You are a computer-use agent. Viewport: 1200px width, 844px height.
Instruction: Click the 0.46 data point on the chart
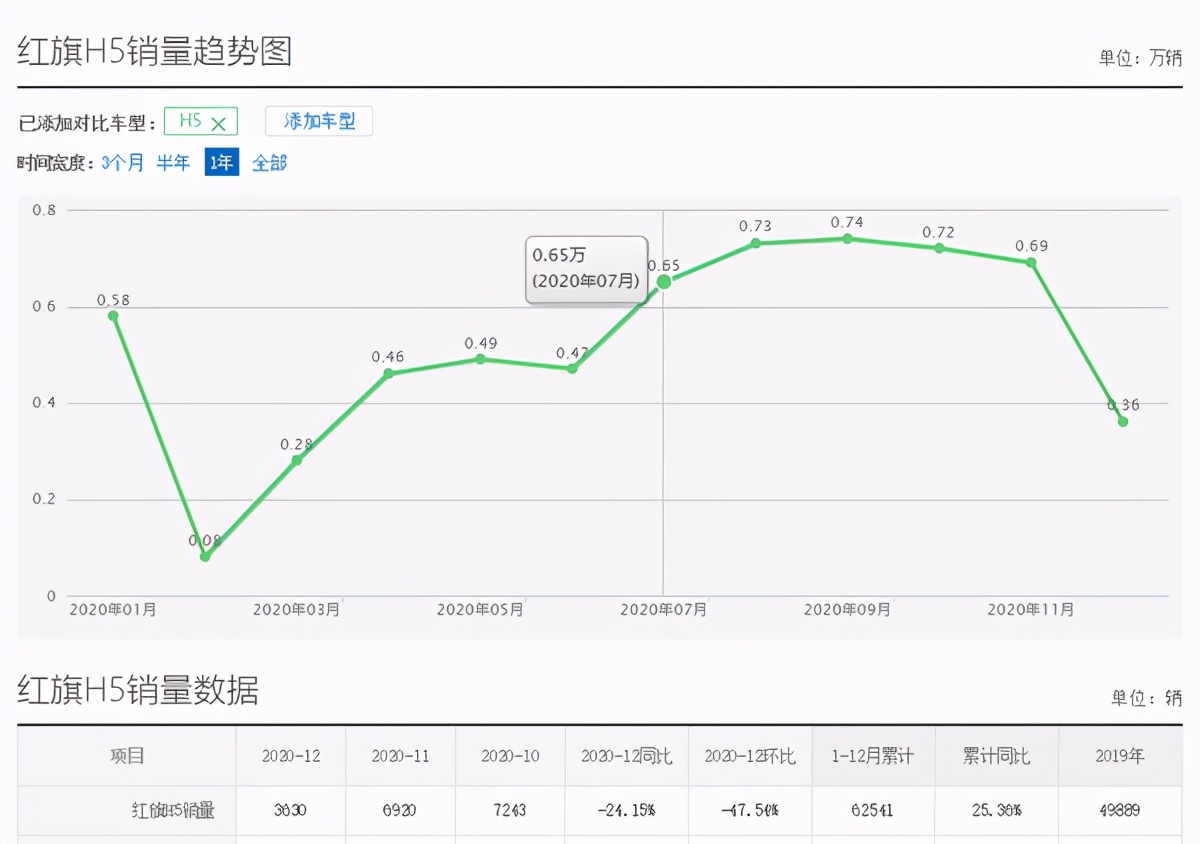point(388,373)
